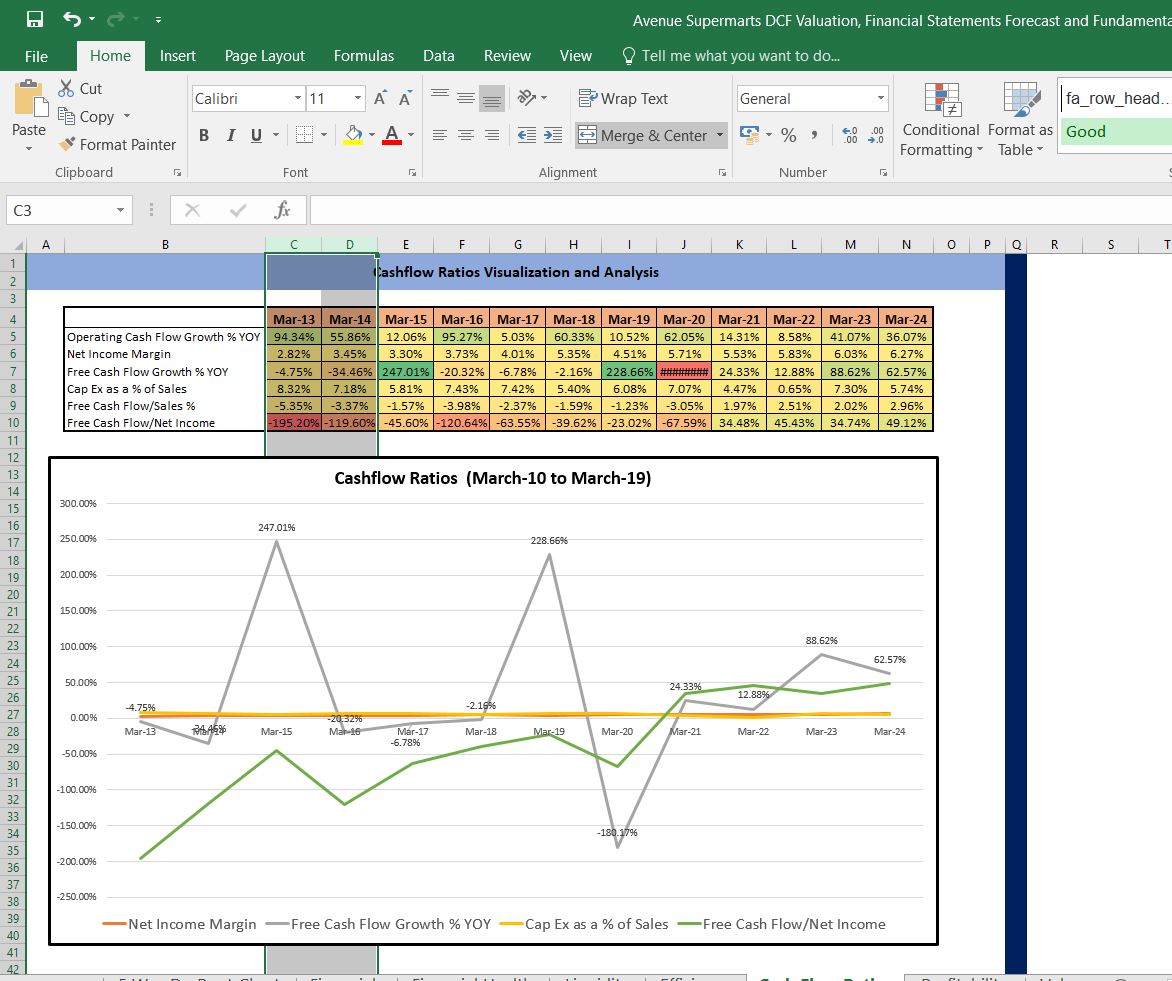Apply Bottom Align icon
This screenshot has height=981, width=1172.
pos(491,97)
